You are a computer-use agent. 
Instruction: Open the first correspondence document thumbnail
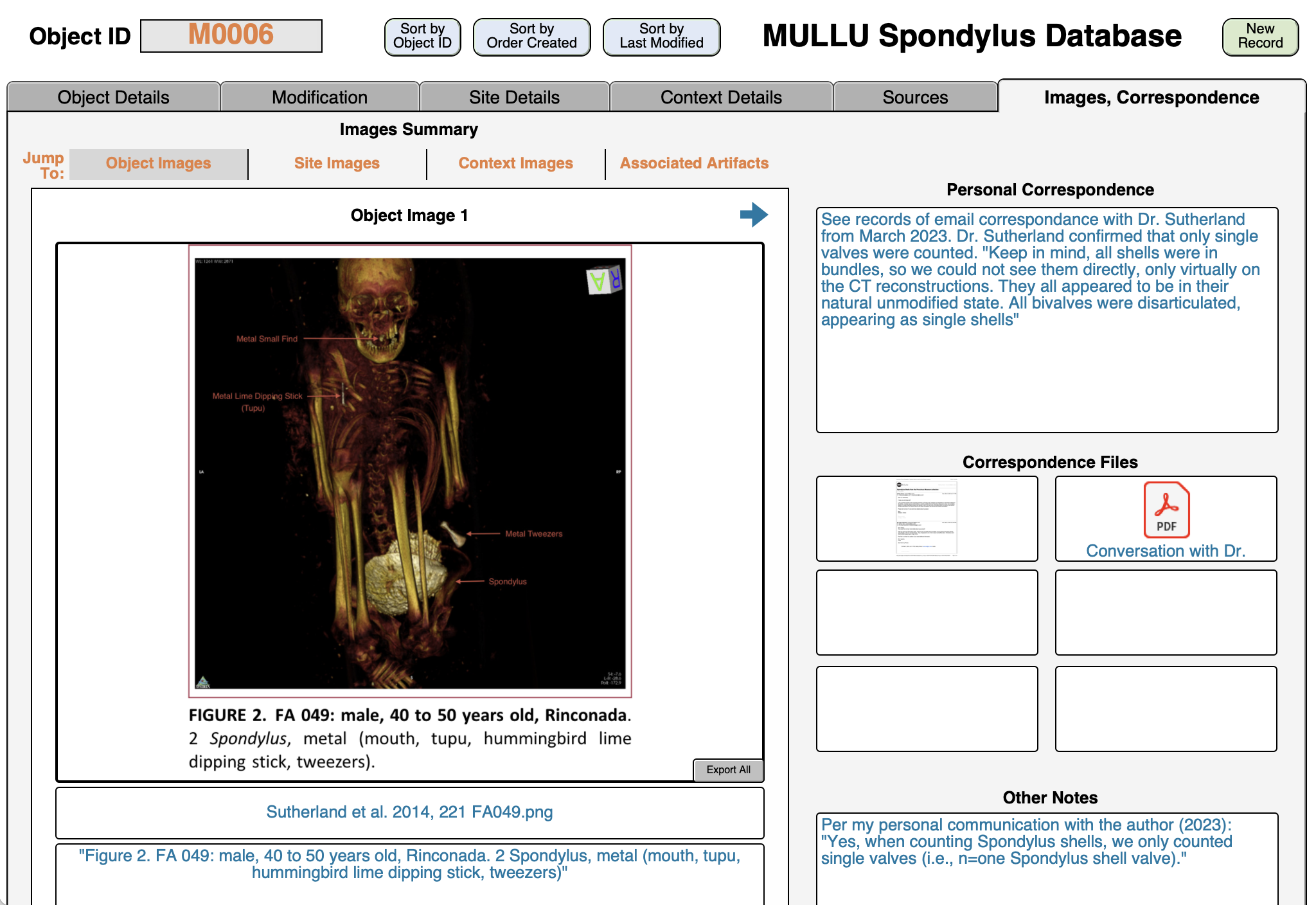[x=926, y=518]
